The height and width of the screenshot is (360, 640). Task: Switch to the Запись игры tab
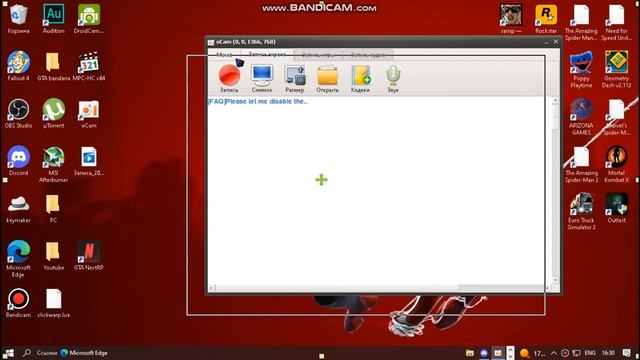(318, 54)
